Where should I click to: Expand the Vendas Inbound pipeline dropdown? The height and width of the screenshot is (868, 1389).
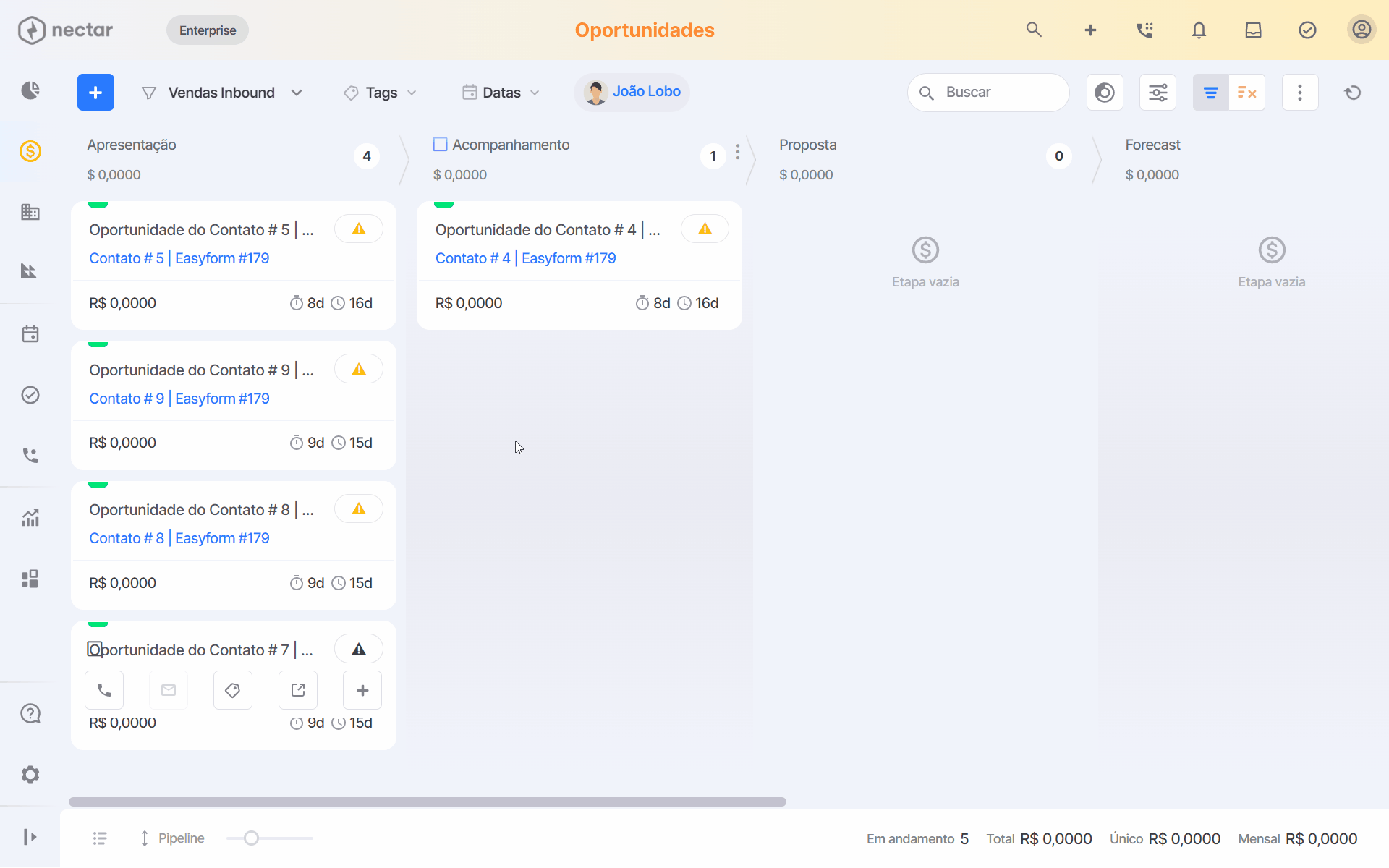[222, 93]
